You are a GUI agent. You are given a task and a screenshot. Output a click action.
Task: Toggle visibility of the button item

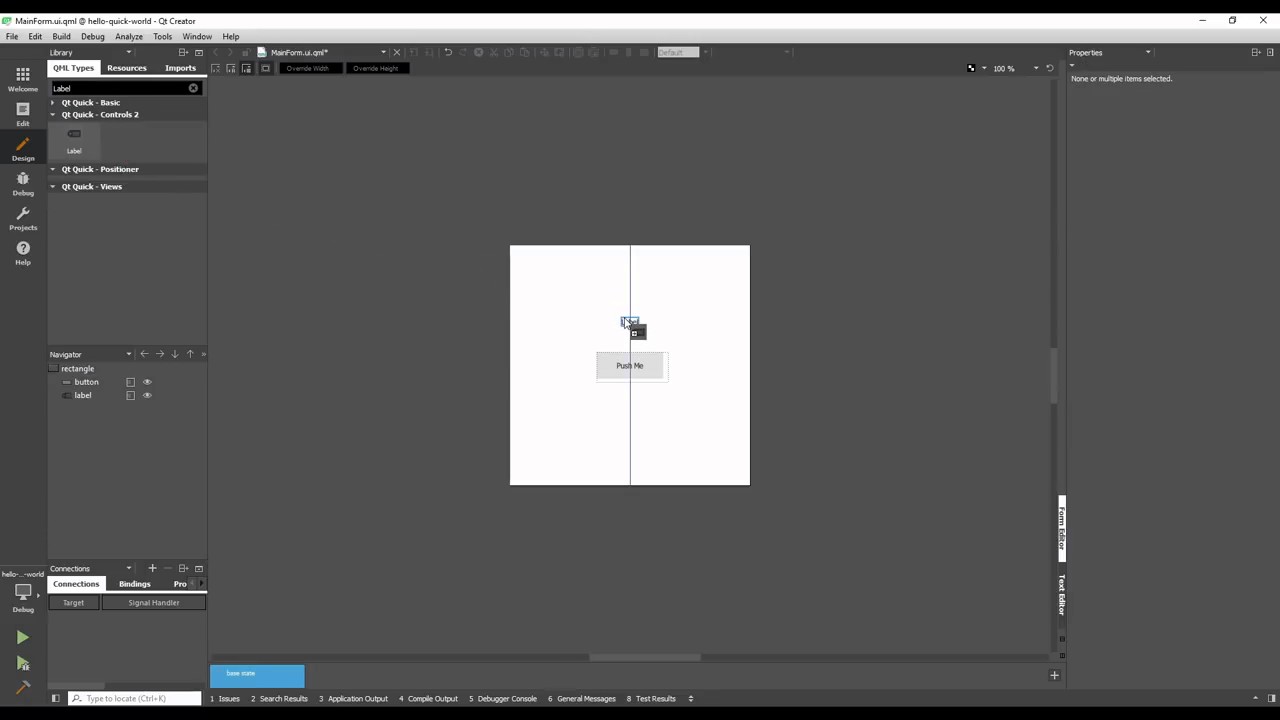(147, 382)
